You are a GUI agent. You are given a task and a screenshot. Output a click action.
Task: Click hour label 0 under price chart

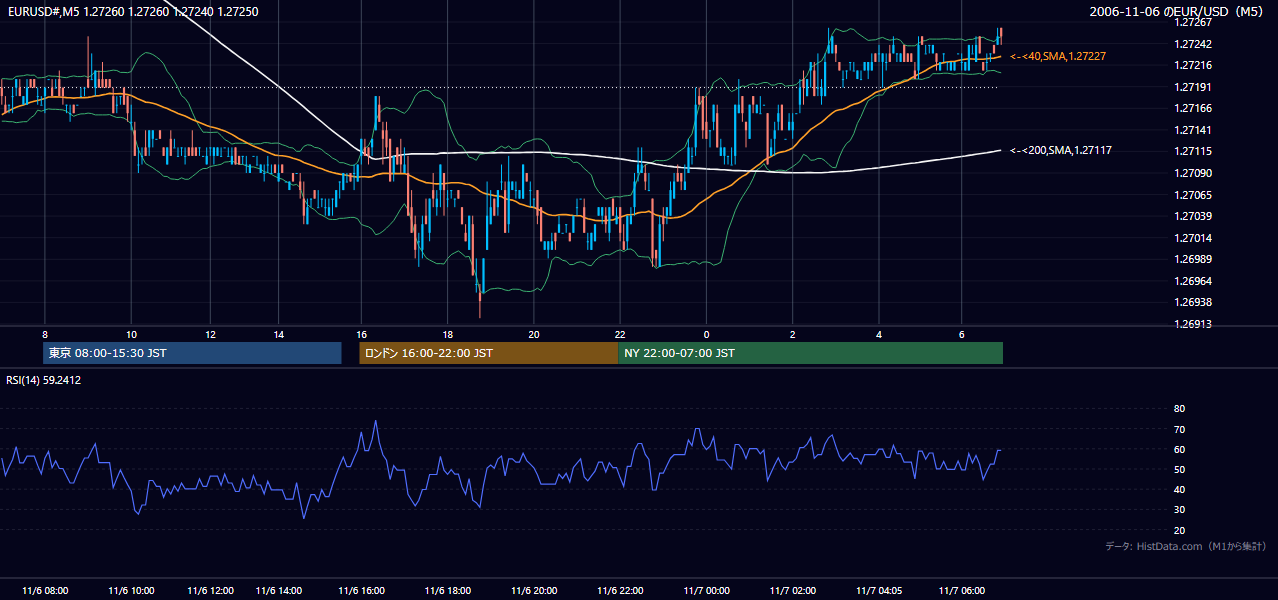[707, 334]
